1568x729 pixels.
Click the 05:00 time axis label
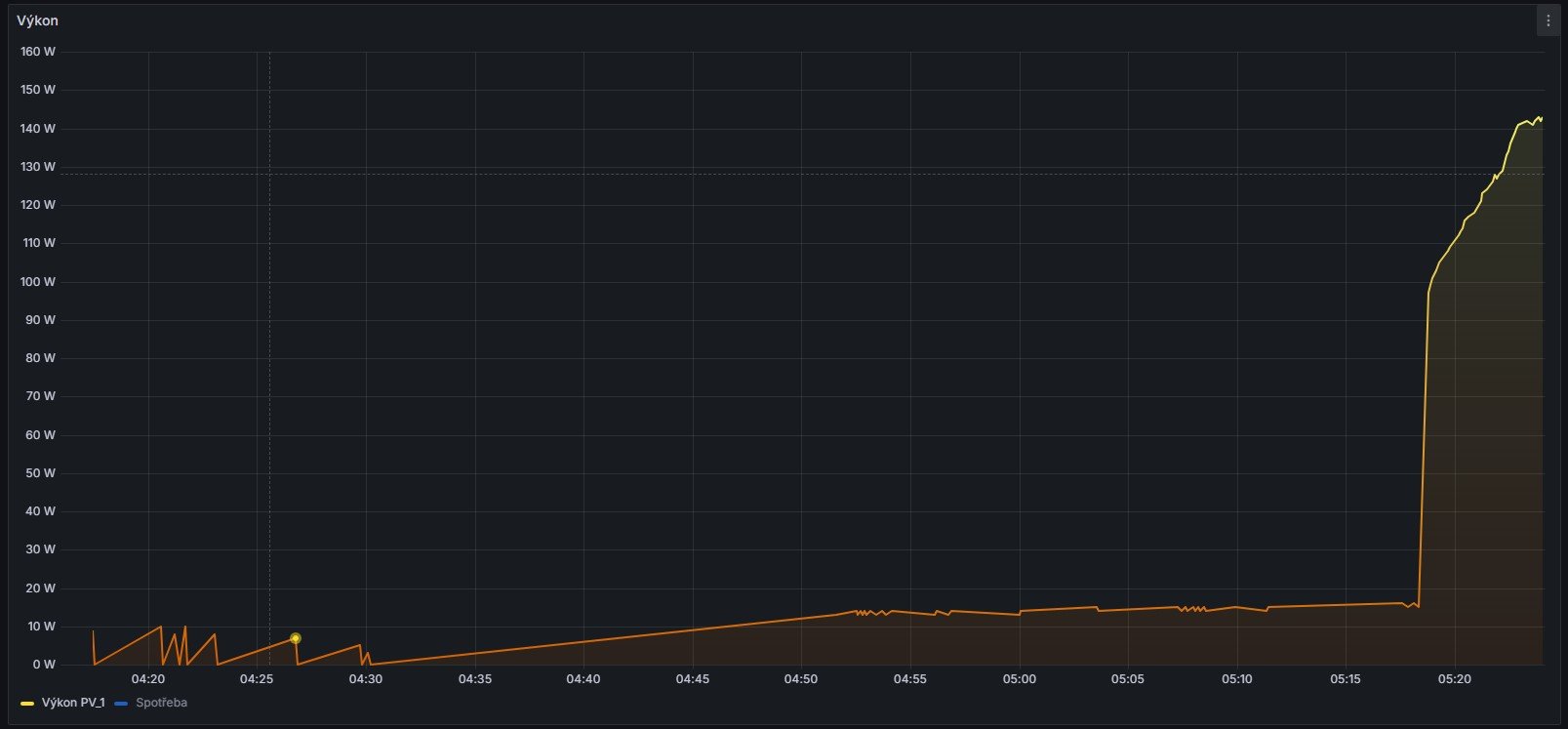(x=1019, y=679)
